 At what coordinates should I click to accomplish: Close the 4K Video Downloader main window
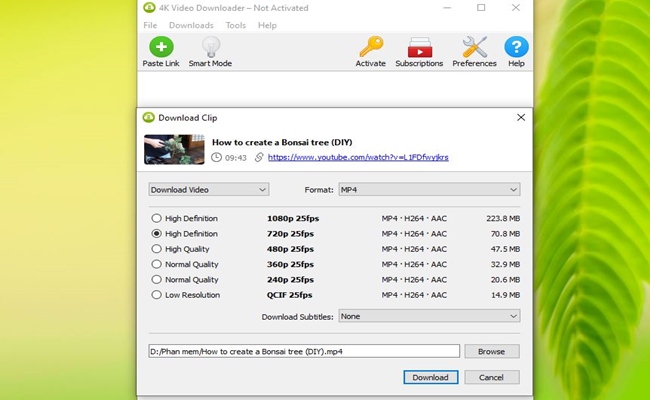point(515,7)
